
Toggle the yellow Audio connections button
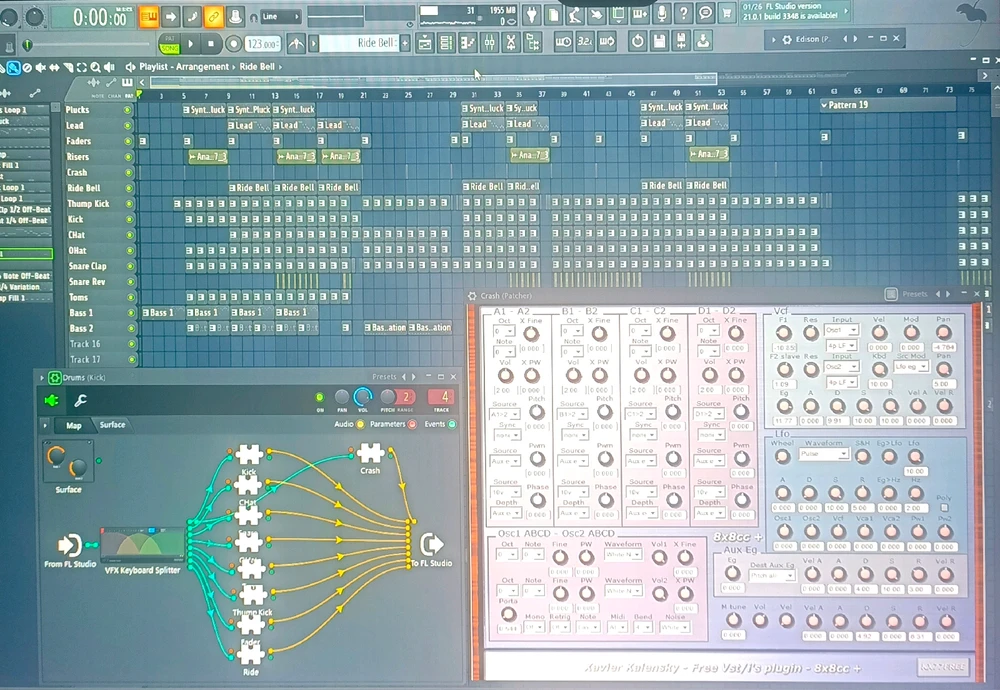pyautogui.click(x=360, y=424)
